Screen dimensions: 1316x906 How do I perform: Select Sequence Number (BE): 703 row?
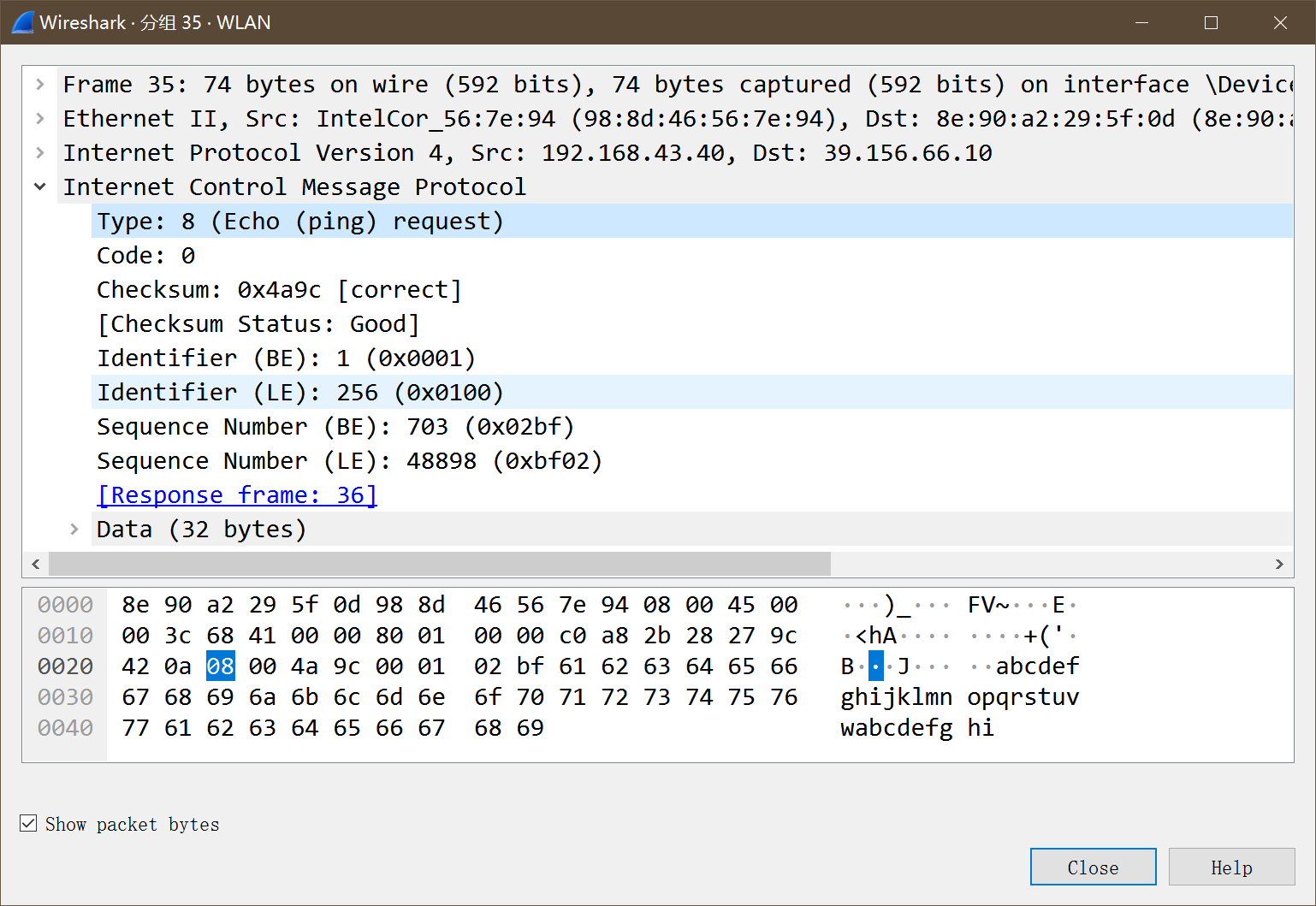coord(692,426)
